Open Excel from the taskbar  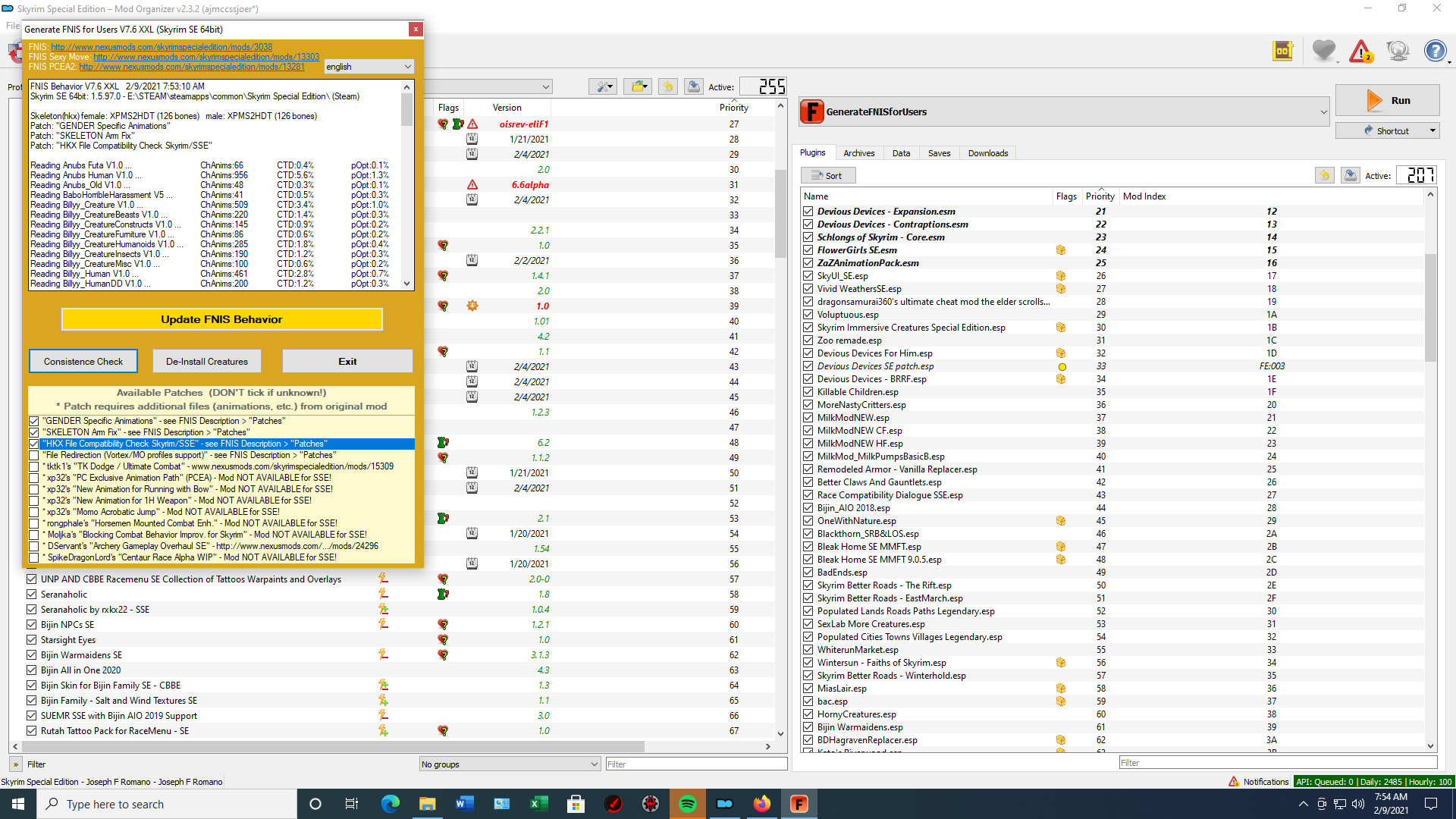pyautogui.click(x=539, y=804)
